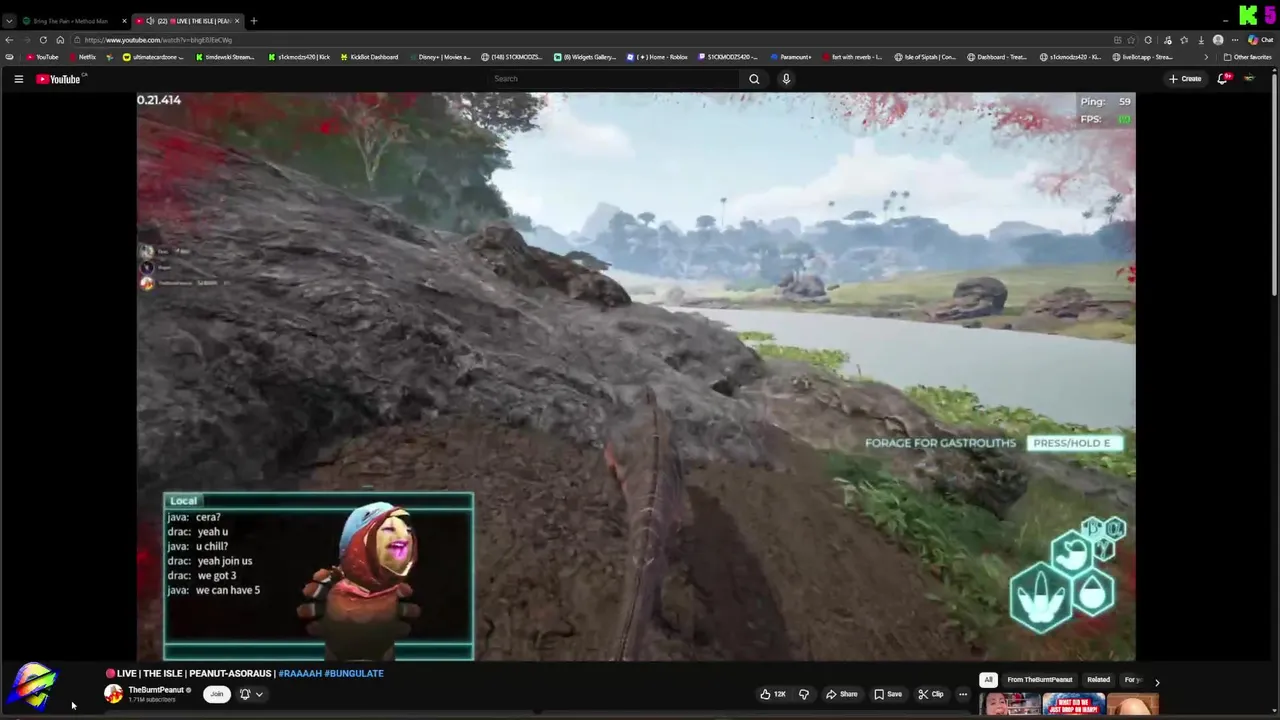
Task: Mute tab using the speaker icon
Action: 150,21
